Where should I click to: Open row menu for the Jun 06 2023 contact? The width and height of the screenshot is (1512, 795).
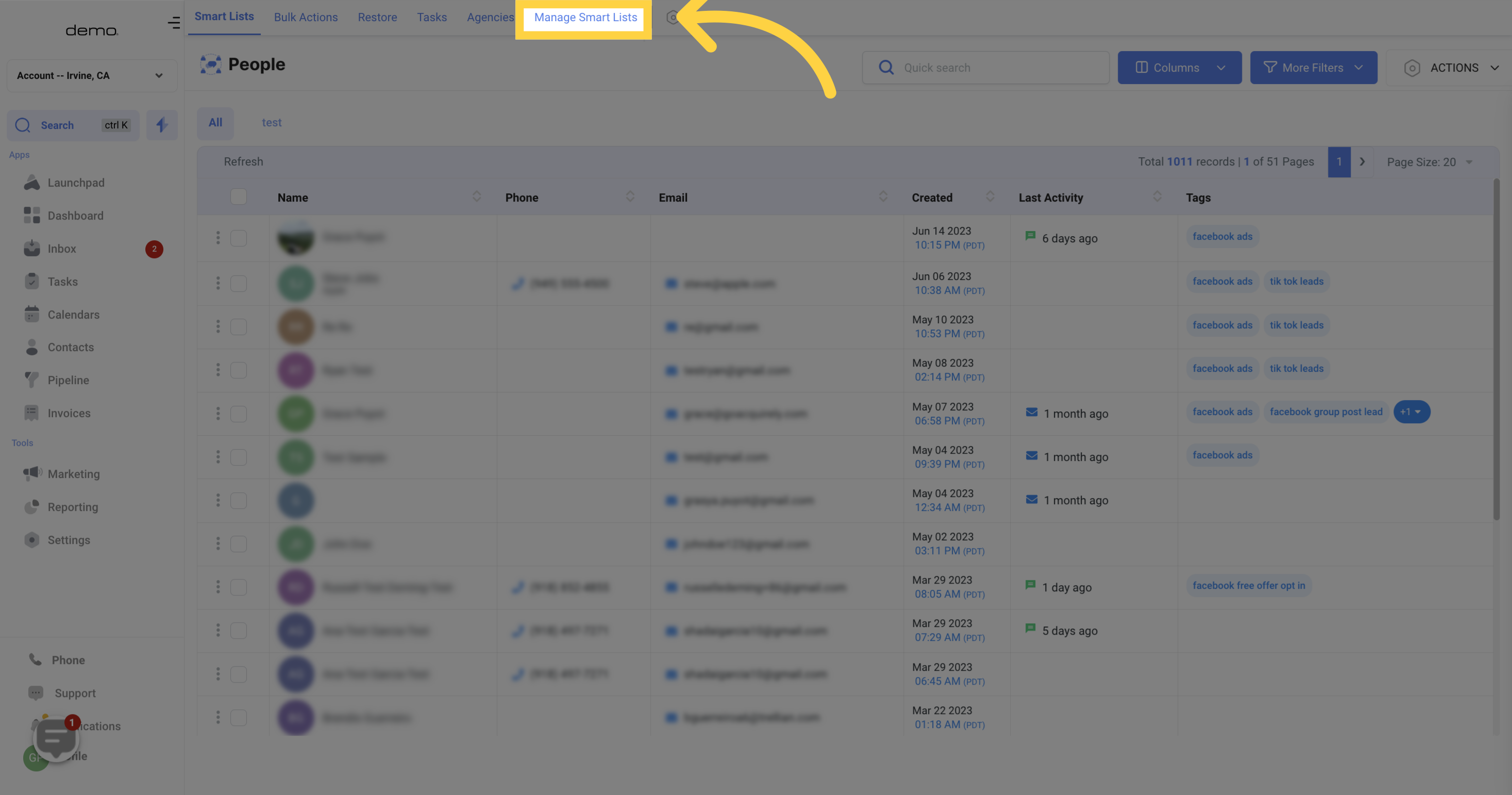click(218, 284)
